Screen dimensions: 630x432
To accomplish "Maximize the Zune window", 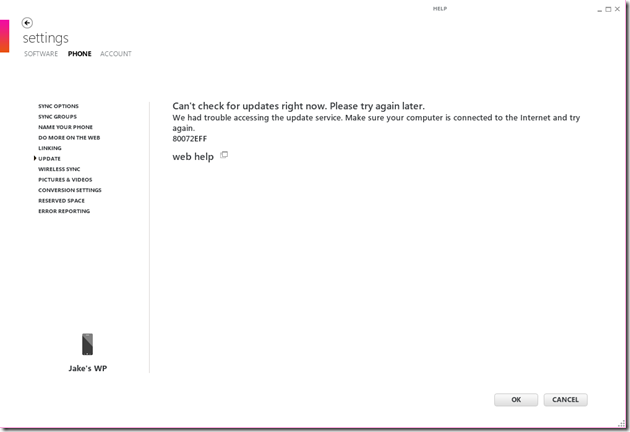I will tap(608, 9).
